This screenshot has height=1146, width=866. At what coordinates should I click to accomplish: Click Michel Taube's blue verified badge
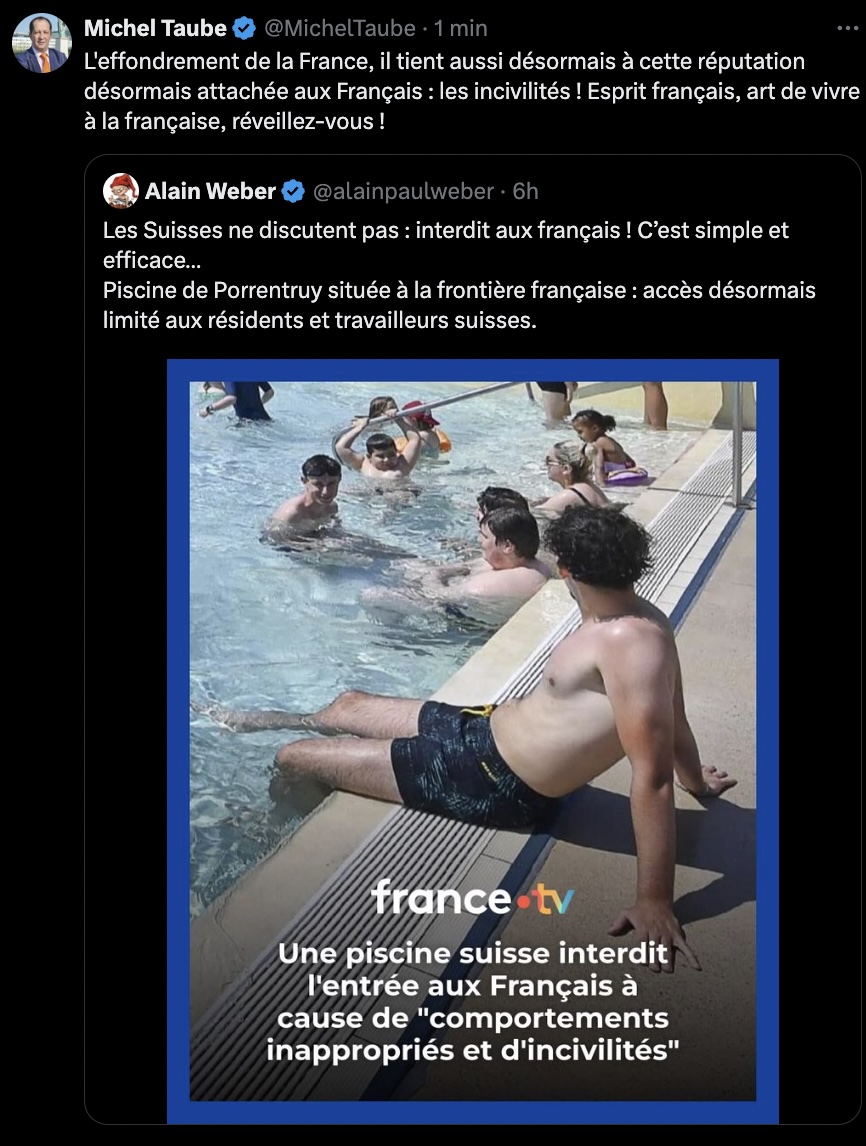pos(244,29)
